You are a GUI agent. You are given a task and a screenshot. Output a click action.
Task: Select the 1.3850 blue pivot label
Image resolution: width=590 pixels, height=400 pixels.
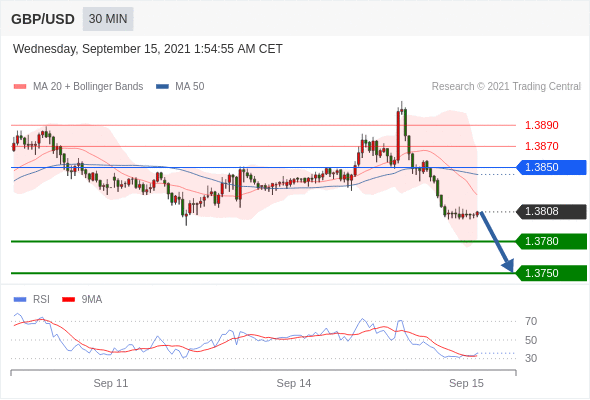pyautogui.click(x=551, y=167)
